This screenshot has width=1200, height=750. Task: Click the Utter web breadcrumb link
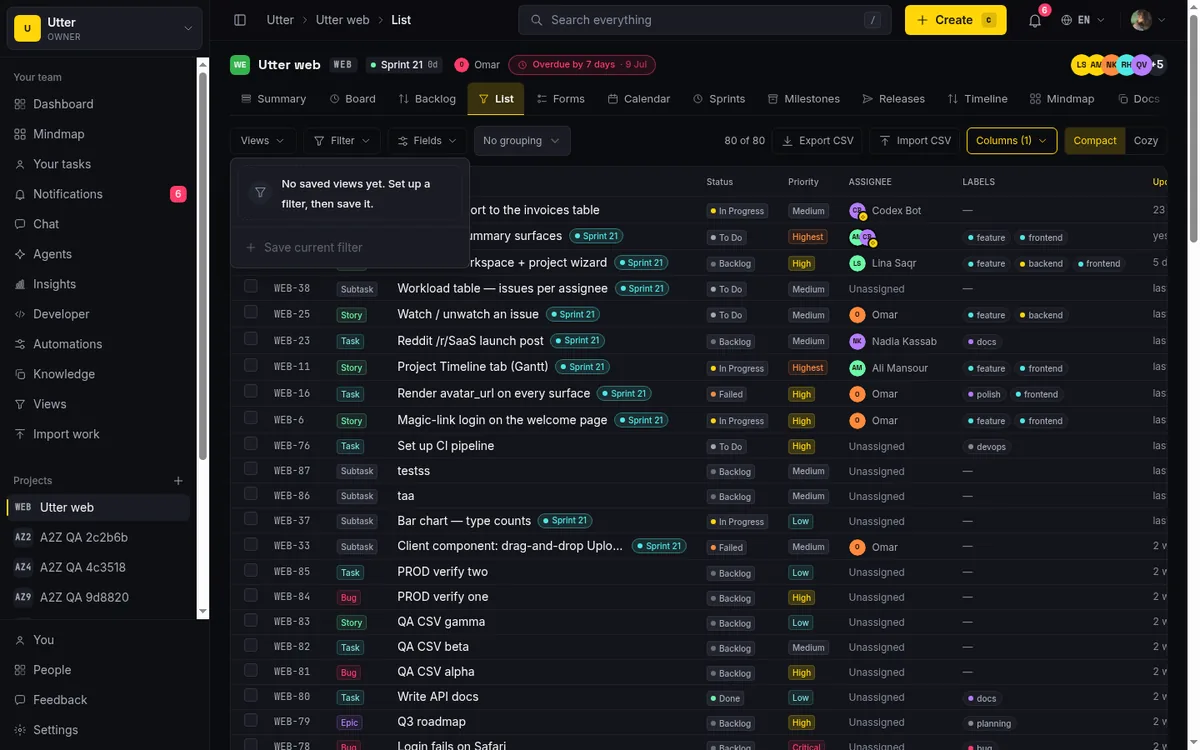(x=342, y=20)
